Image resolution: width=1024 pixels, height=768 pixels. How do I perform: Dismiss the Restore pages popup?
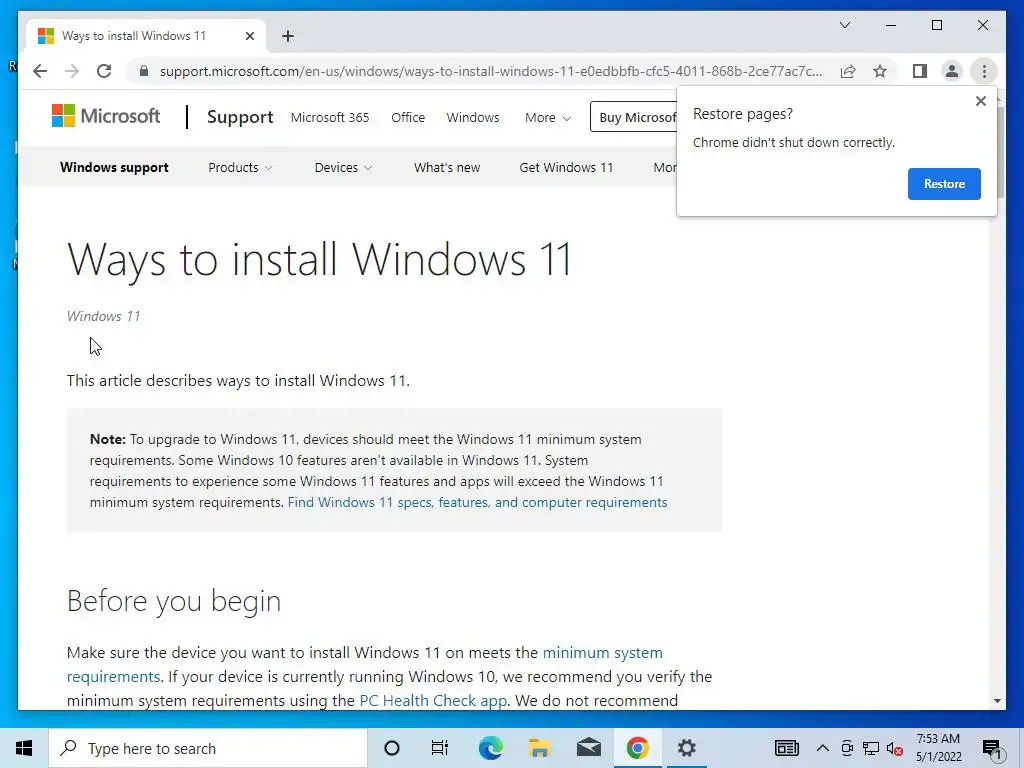click(980, 101)
